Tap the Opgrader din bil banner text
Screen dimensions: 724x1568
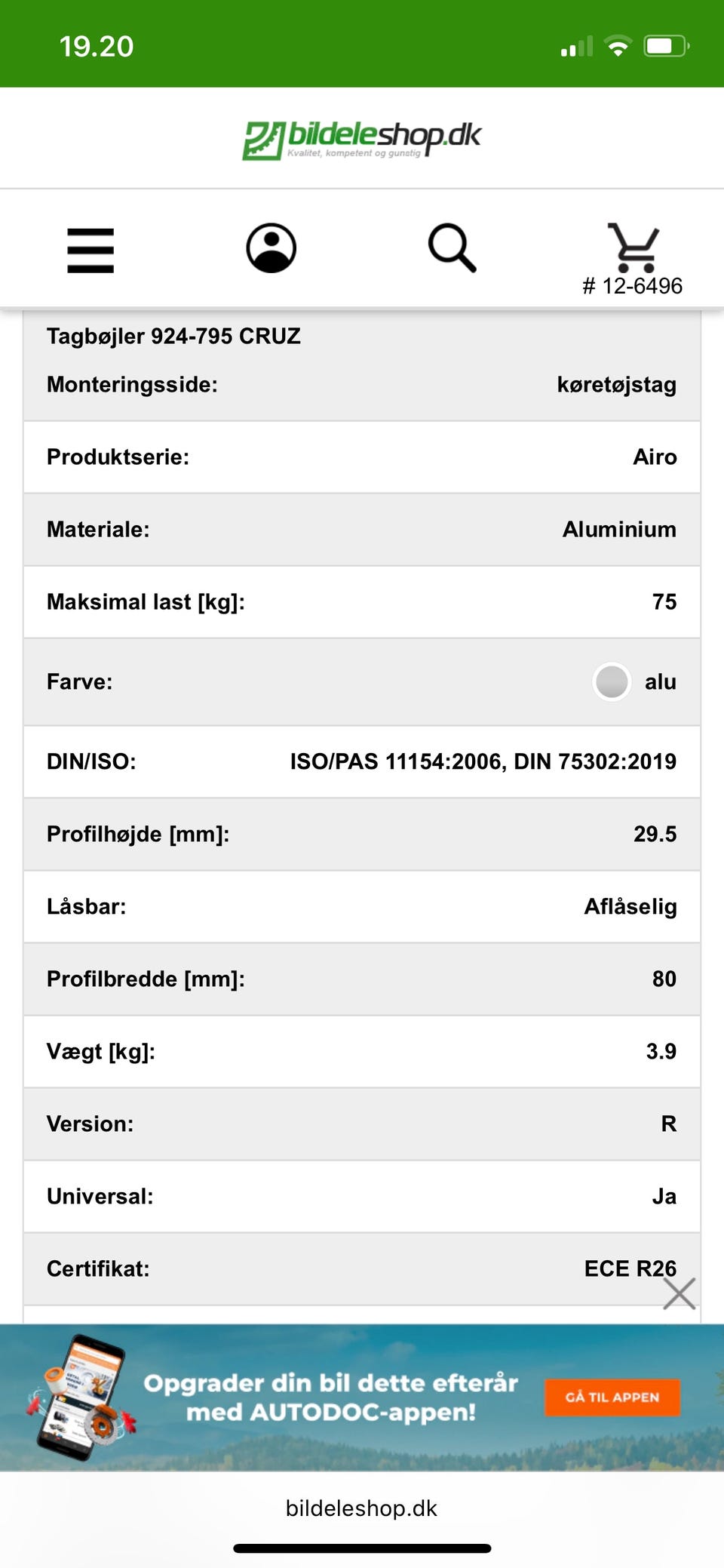point(331,1397)
